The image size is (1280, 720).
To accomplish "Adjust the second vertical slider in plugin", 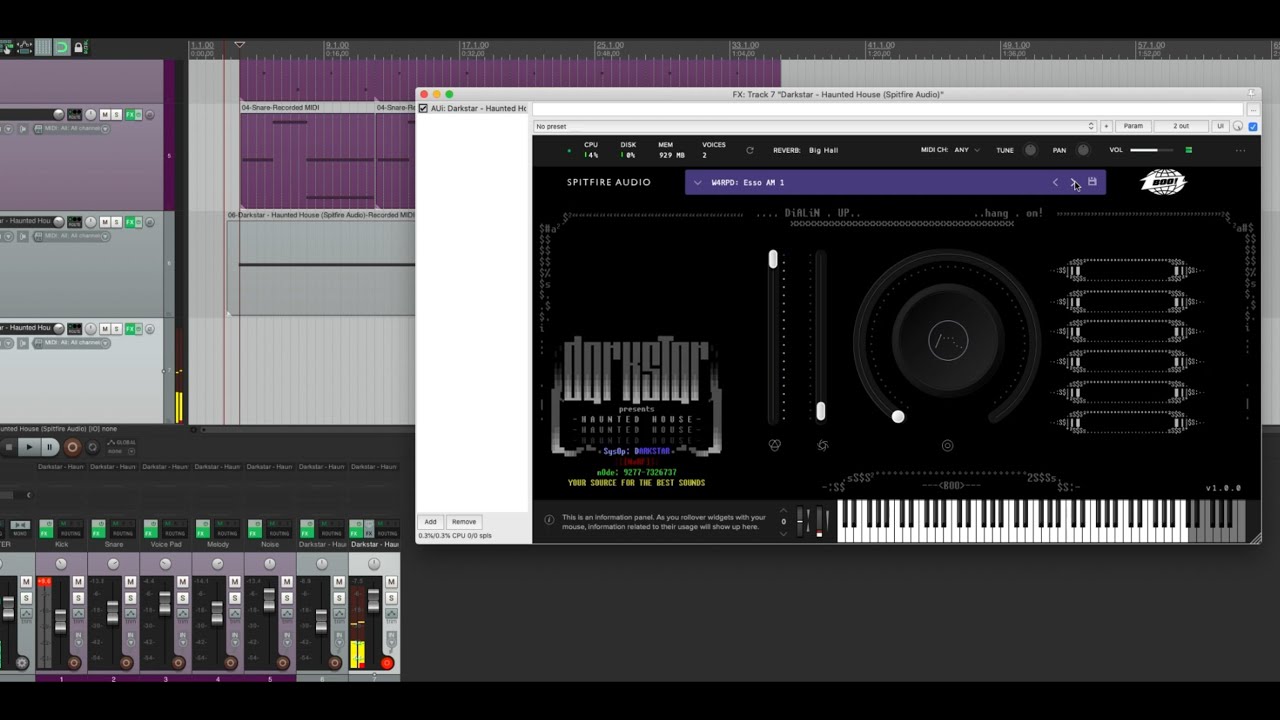I will click(x=820, y=335).
